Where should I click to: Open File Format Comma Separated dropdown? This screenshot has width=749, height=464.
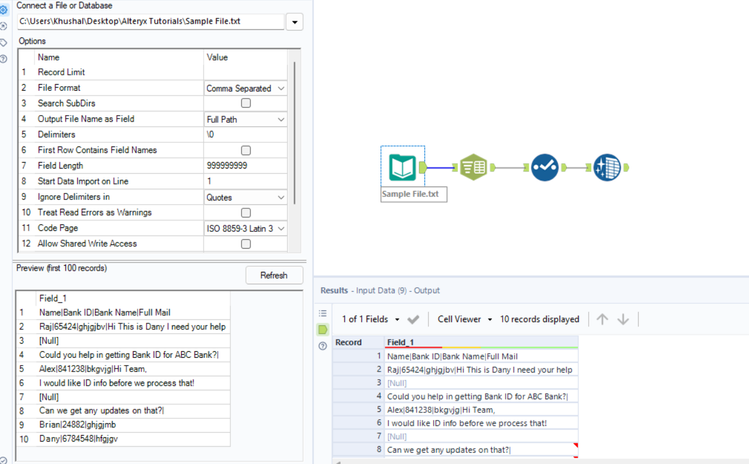coord(246,88)
